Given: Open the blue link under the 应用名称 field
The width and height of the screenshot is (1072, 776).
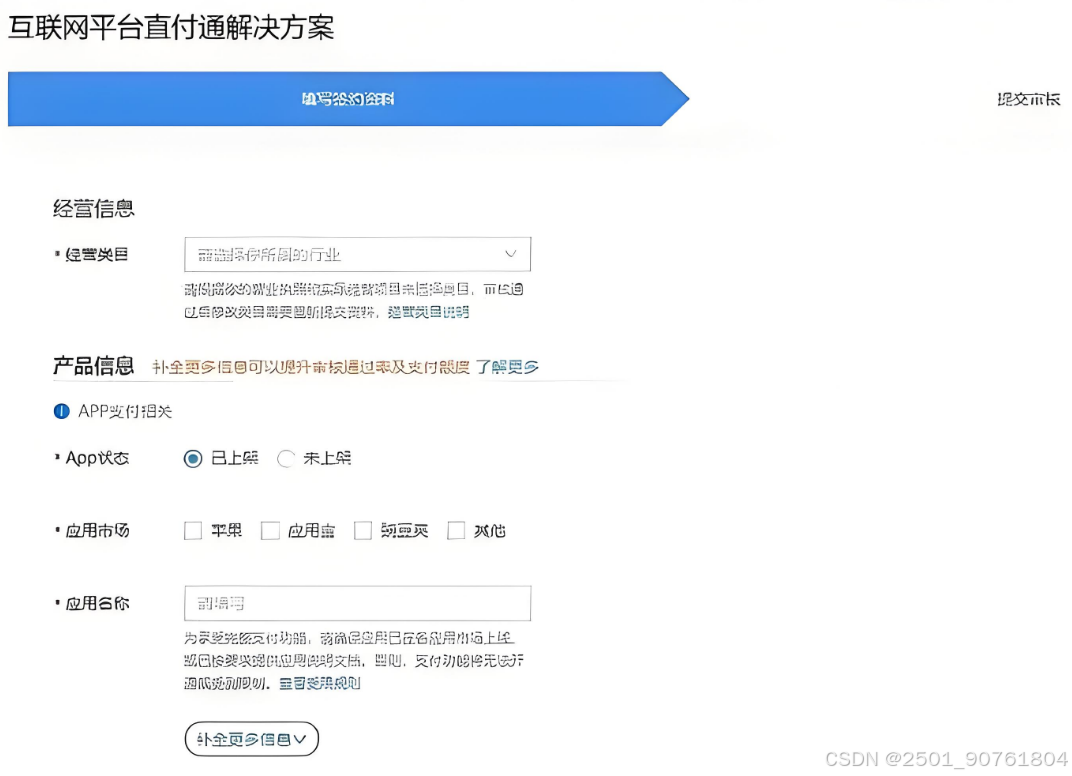Looking at the screenshot, I should point(320,683).
